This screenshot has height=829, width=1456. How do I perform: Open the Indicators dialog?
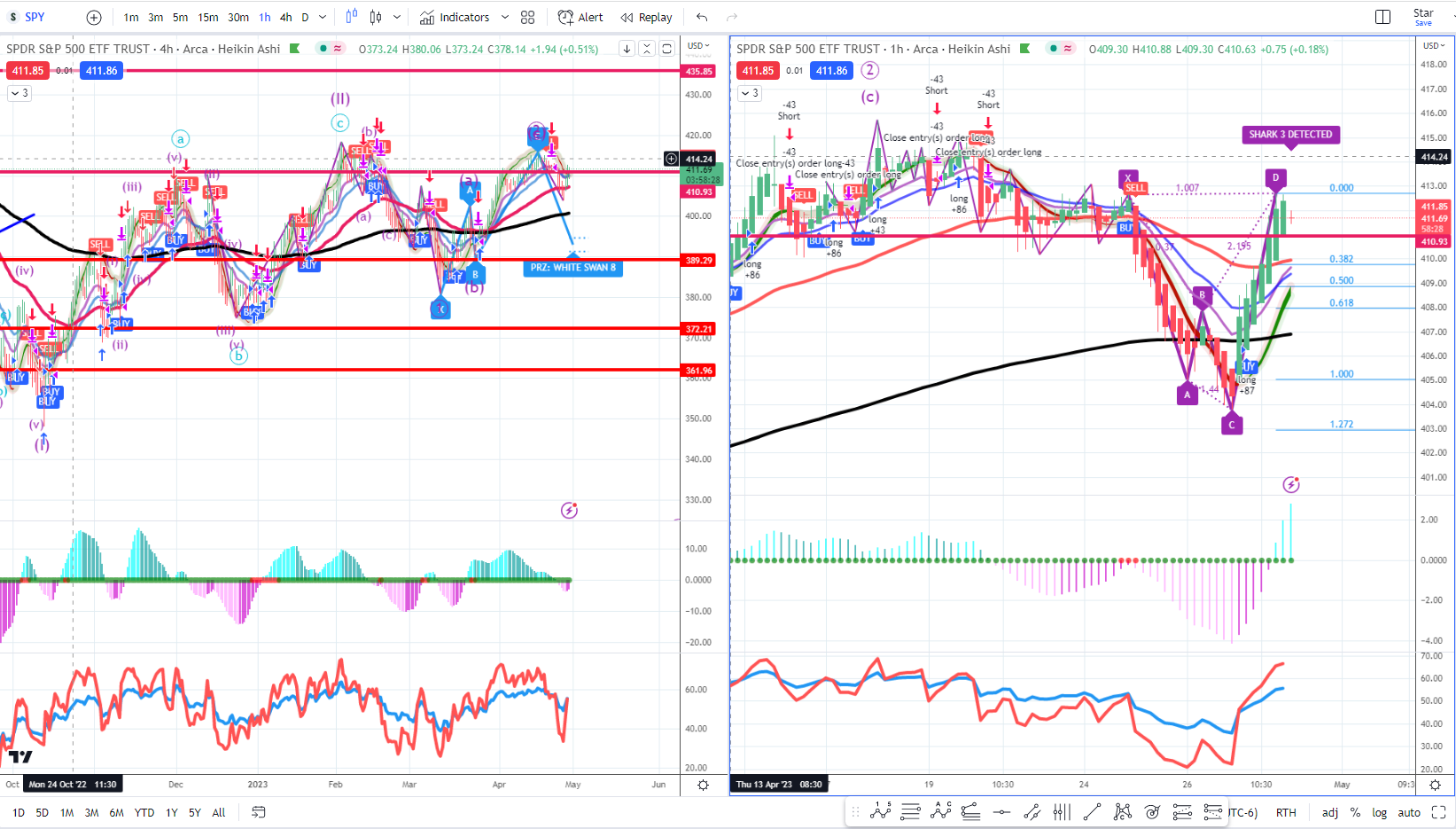(455, 17)
